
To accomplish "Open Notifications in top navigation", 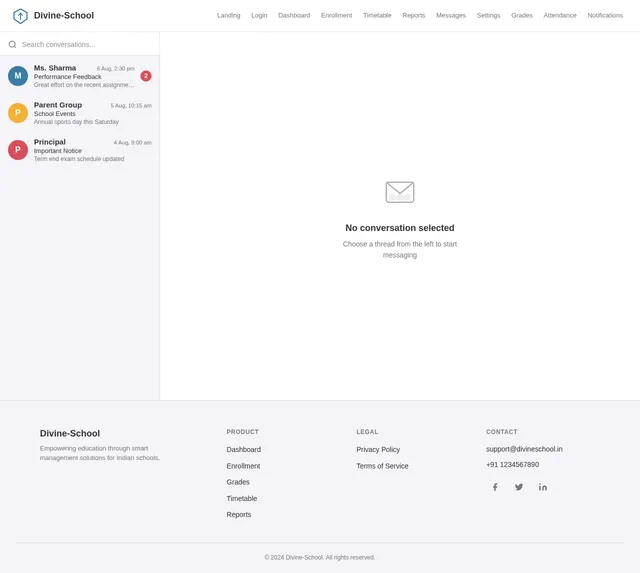I will (605, 16).
